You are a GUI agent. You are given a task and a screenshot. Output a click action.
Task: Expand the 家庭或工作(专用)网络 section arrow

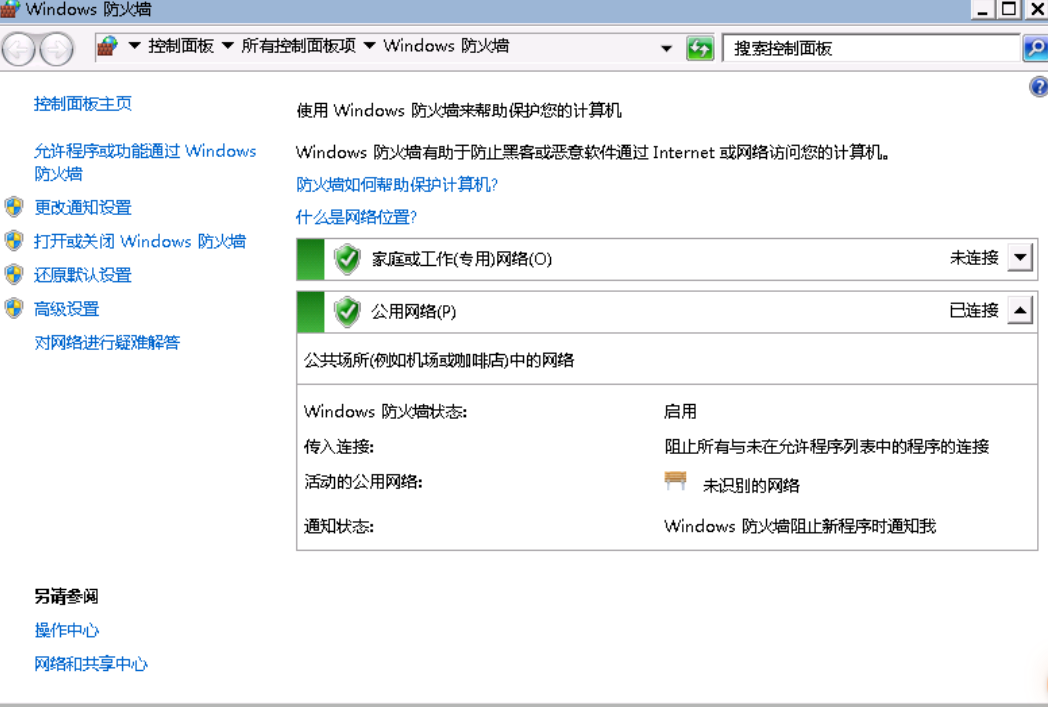[x=1020, y=257]
